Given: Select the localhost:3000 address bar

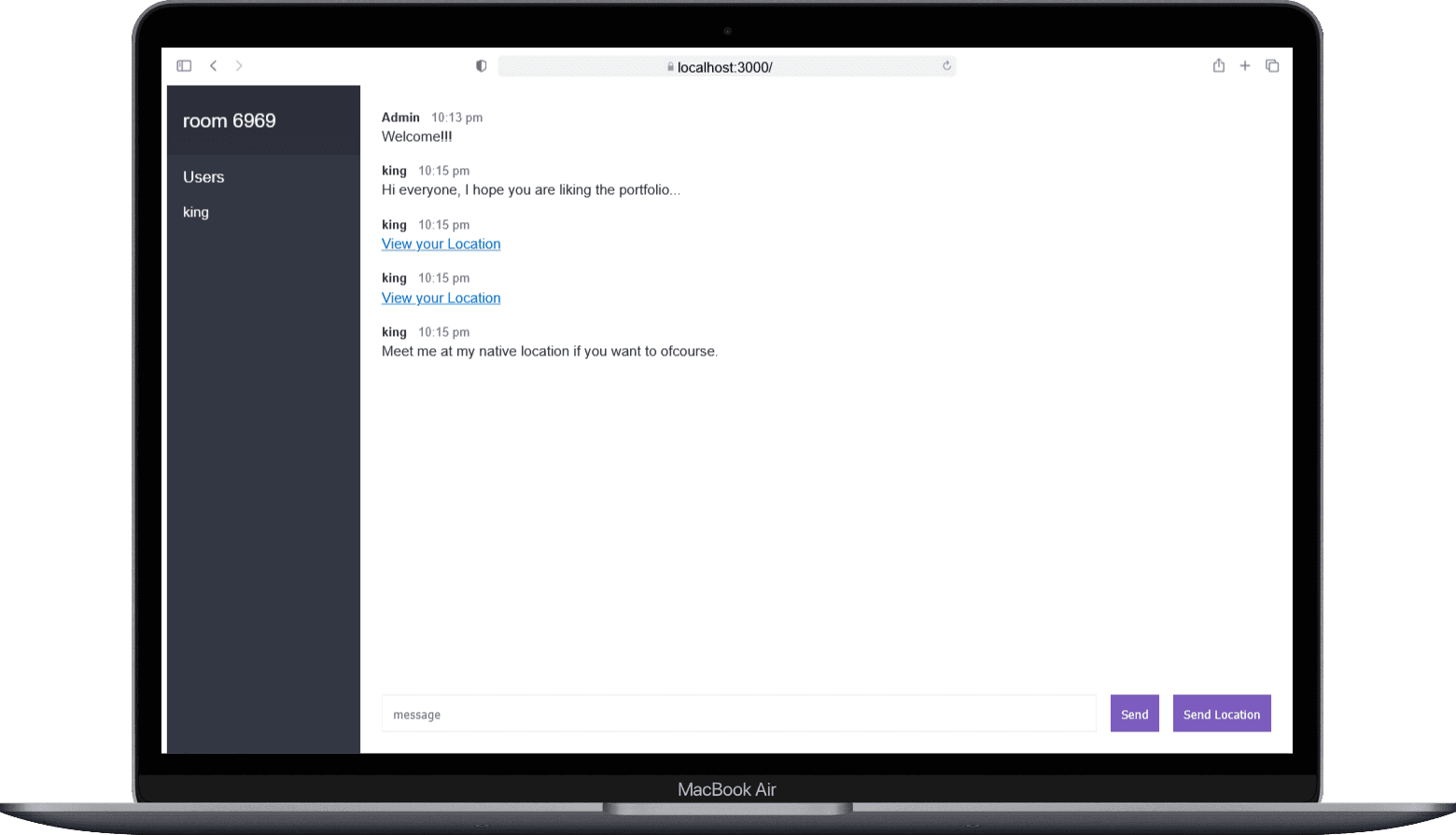Looking at the screenshot, I should click(x=726, y=66).
